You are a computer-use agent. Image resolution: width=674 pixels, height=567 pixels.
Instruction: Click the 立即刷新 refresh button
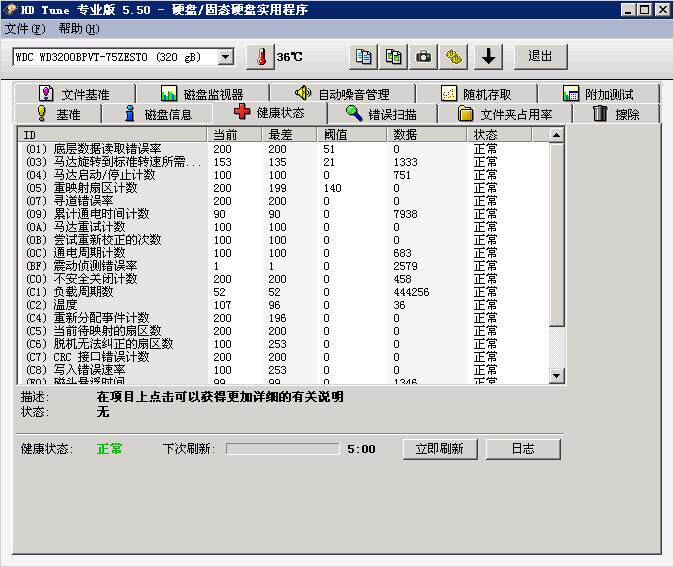point(440,449)
